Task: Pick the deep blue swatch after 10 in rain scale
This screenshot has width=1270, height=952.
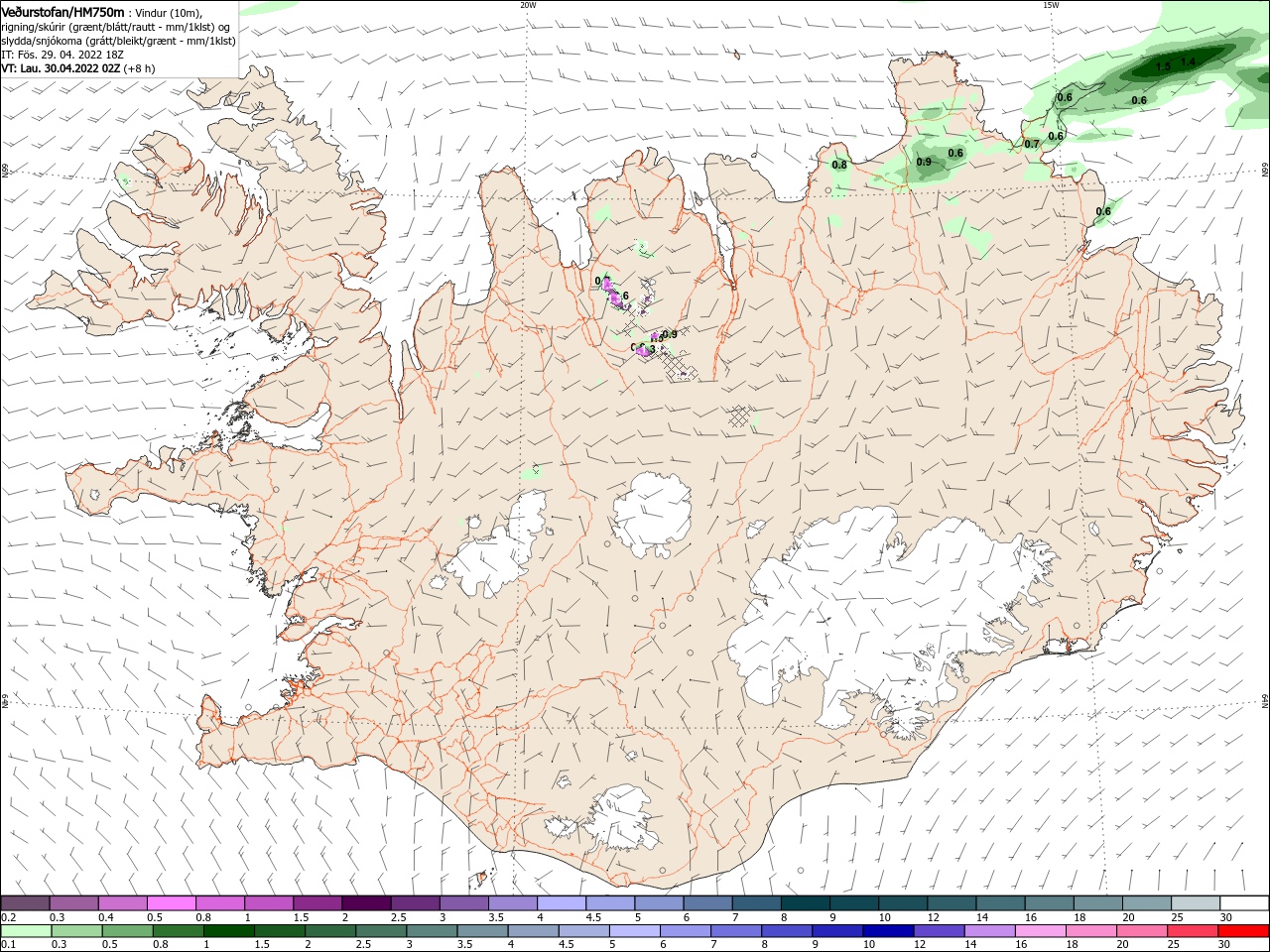Action: click(x=888, y=931)
